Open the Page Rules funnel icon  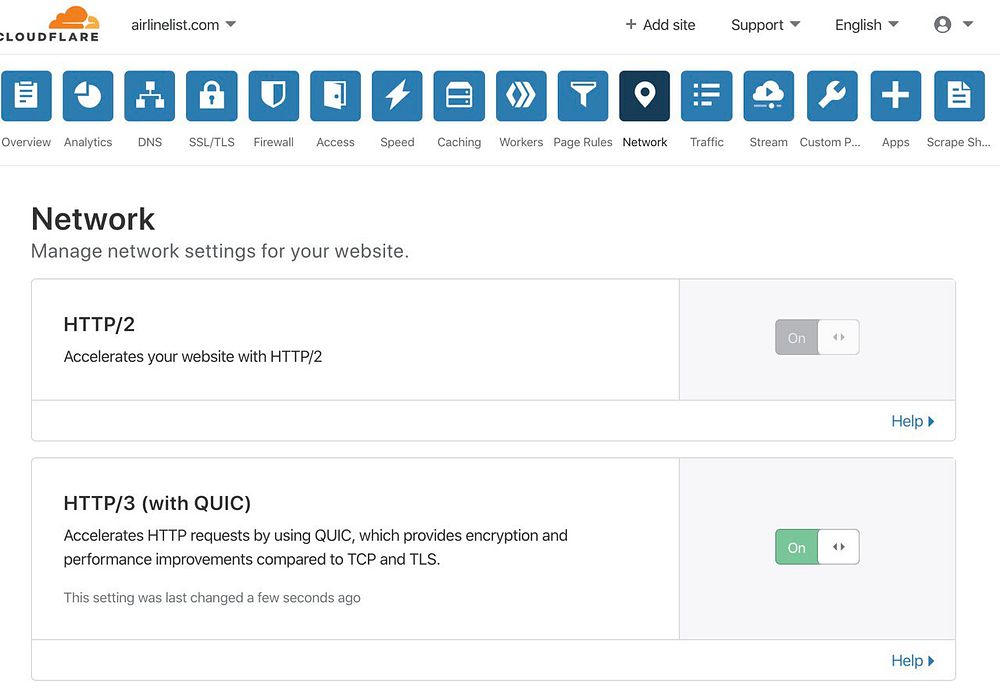coord(583,96)
